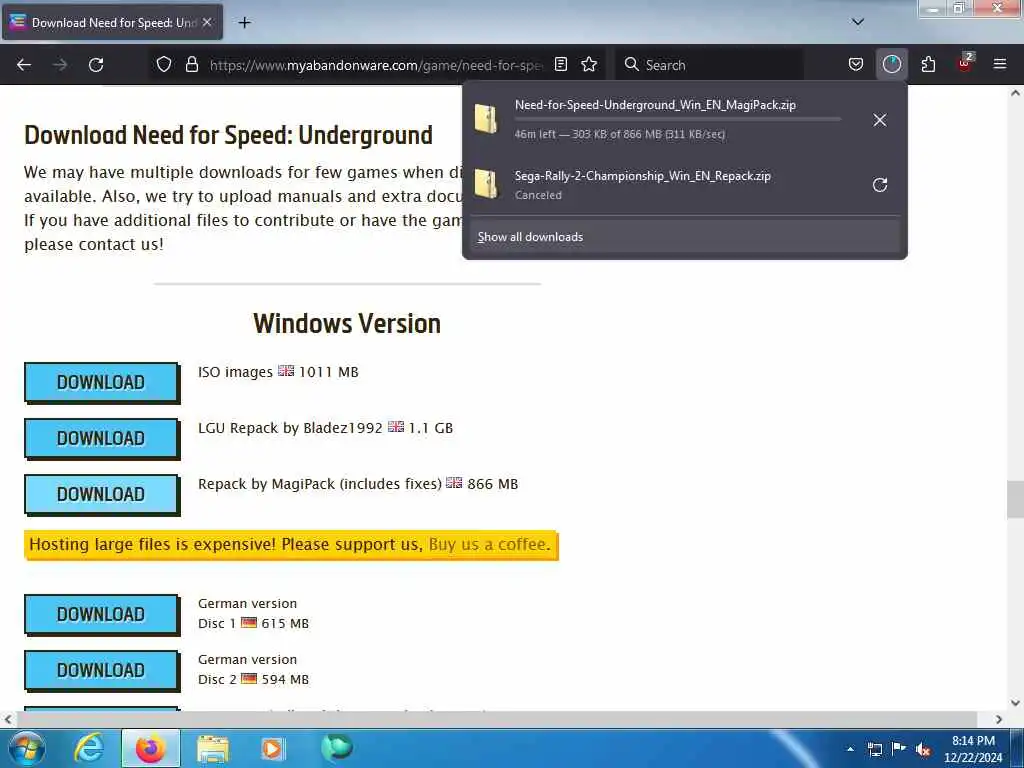
Task: Click the Firefox taskbar icon
Action: (x=150, y=748)
